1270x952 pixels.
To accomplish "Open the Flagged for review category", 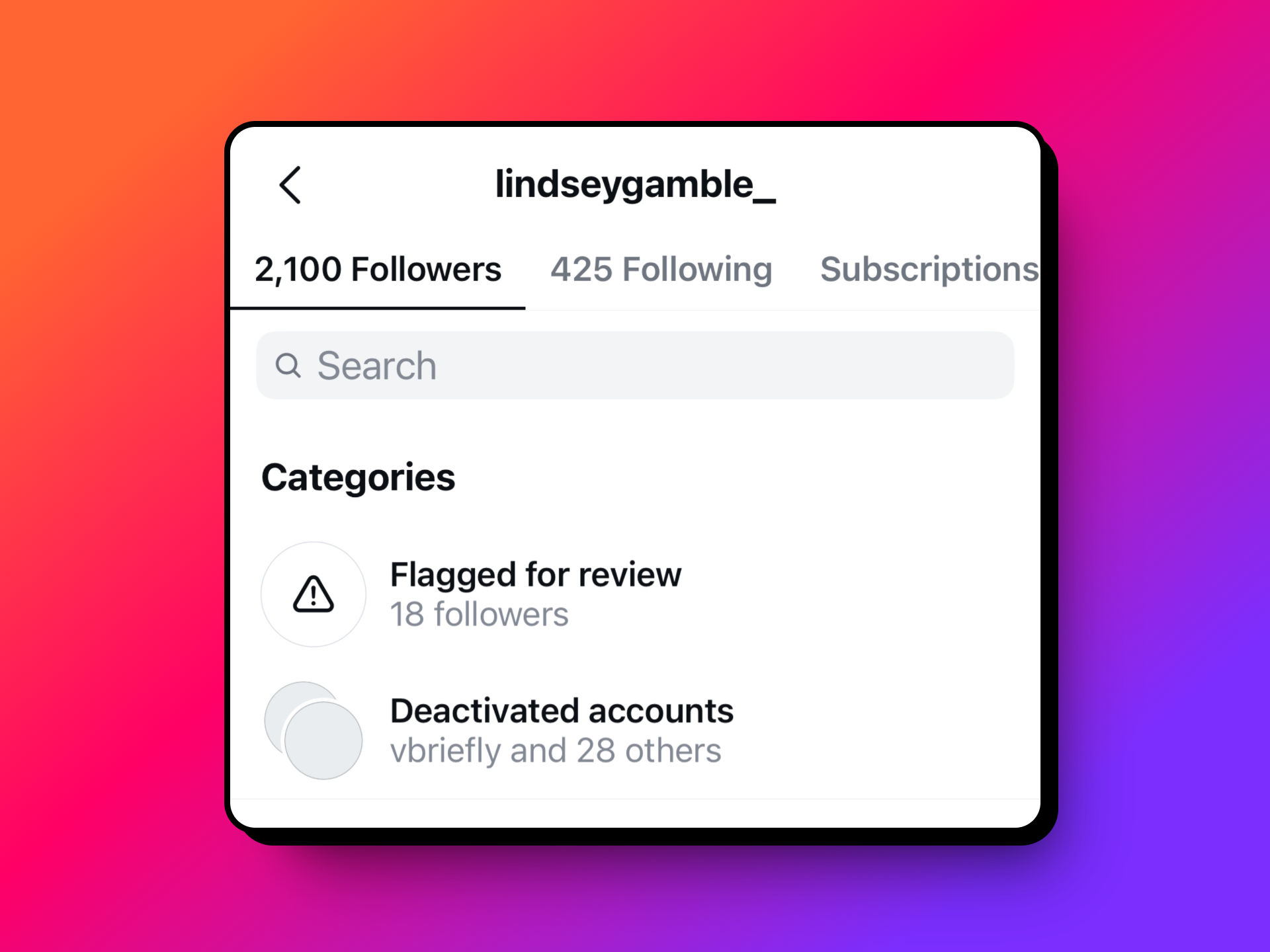I will click(x=536, y=593).
